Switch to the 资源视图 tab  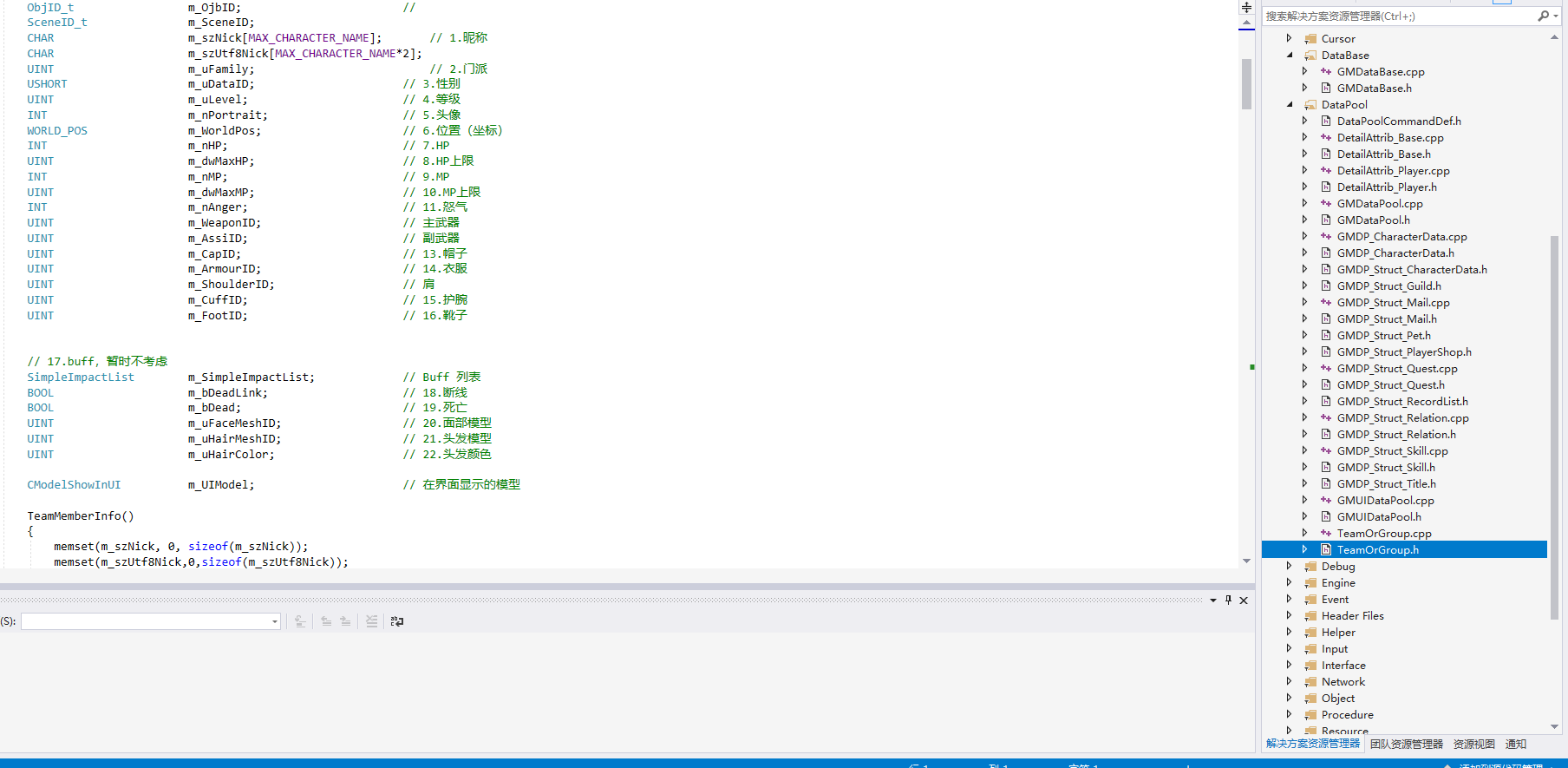coord(1473,745)
